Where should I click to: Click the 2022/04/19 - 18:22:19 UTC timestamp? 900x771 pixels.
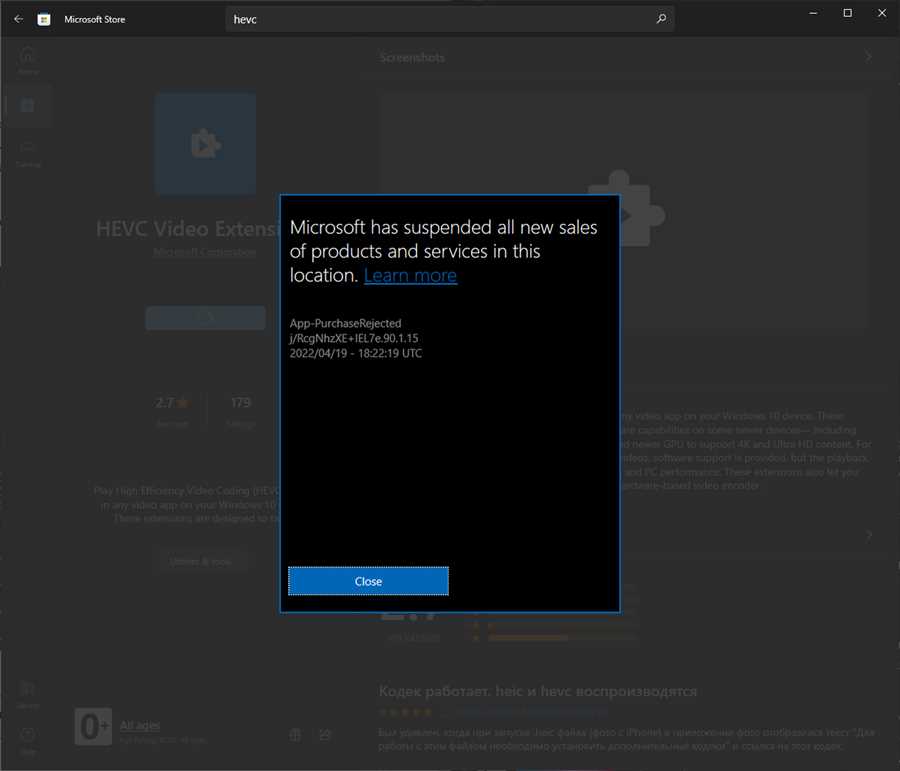click(x=356, y=353)
